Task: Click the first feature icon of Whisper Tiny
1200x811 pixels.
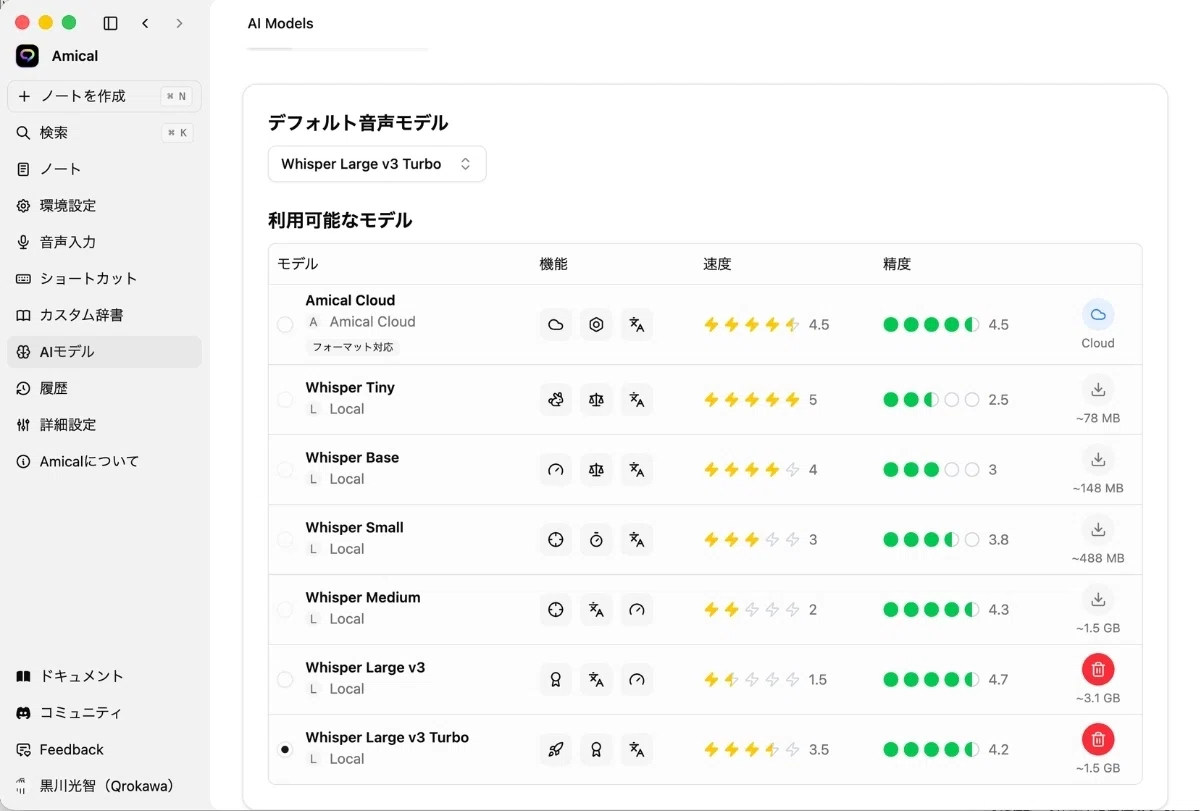Action: click(x=556, y=399)
